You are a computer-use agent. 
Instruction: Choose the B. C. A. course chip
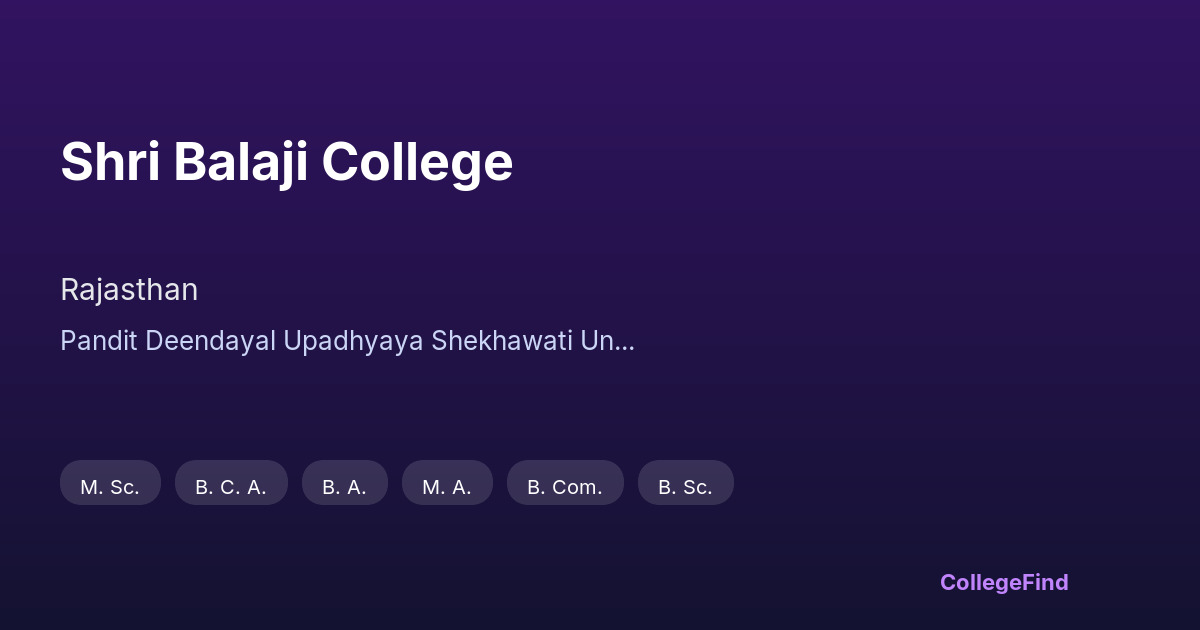pos(231,487)
